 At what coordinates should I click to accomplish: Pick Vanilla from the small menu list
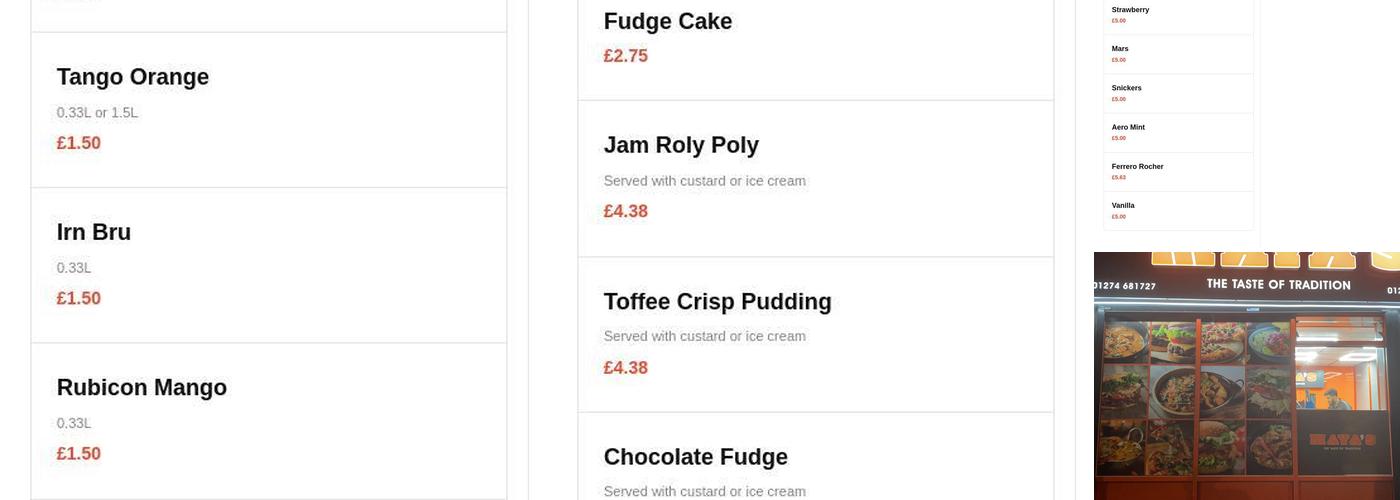[1123, 205]
